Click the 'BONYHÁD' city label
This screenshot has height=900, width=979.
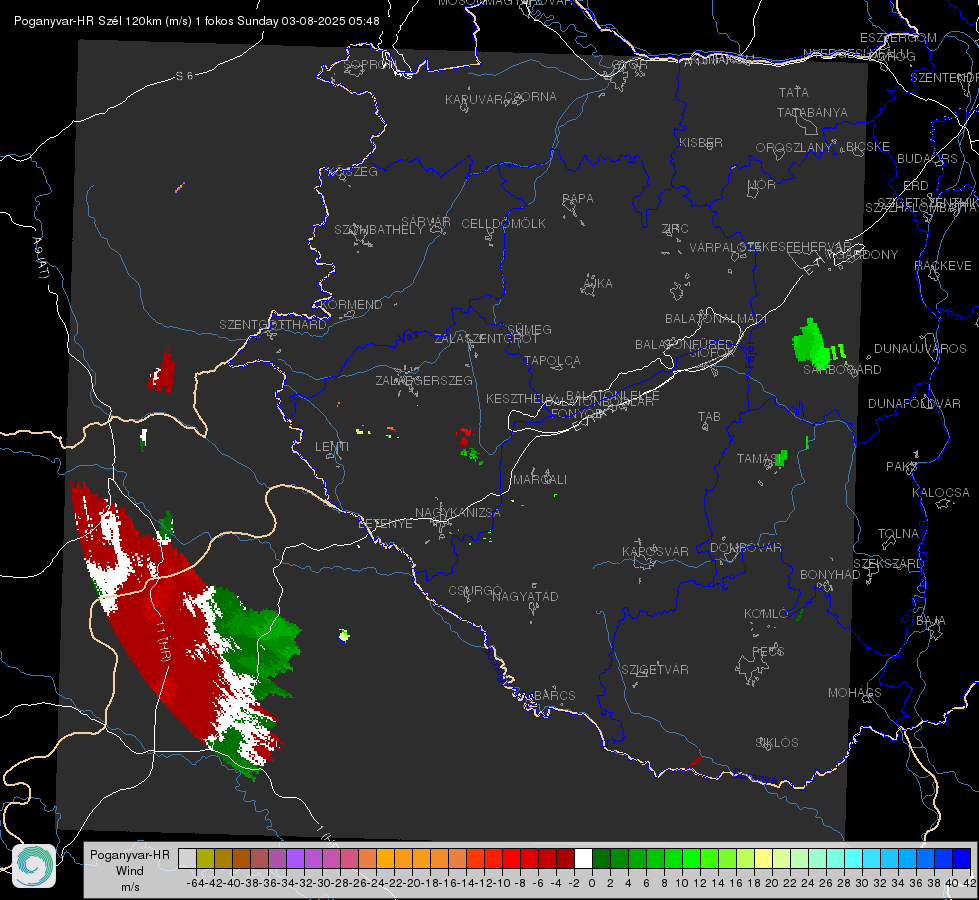coord(830,575)
